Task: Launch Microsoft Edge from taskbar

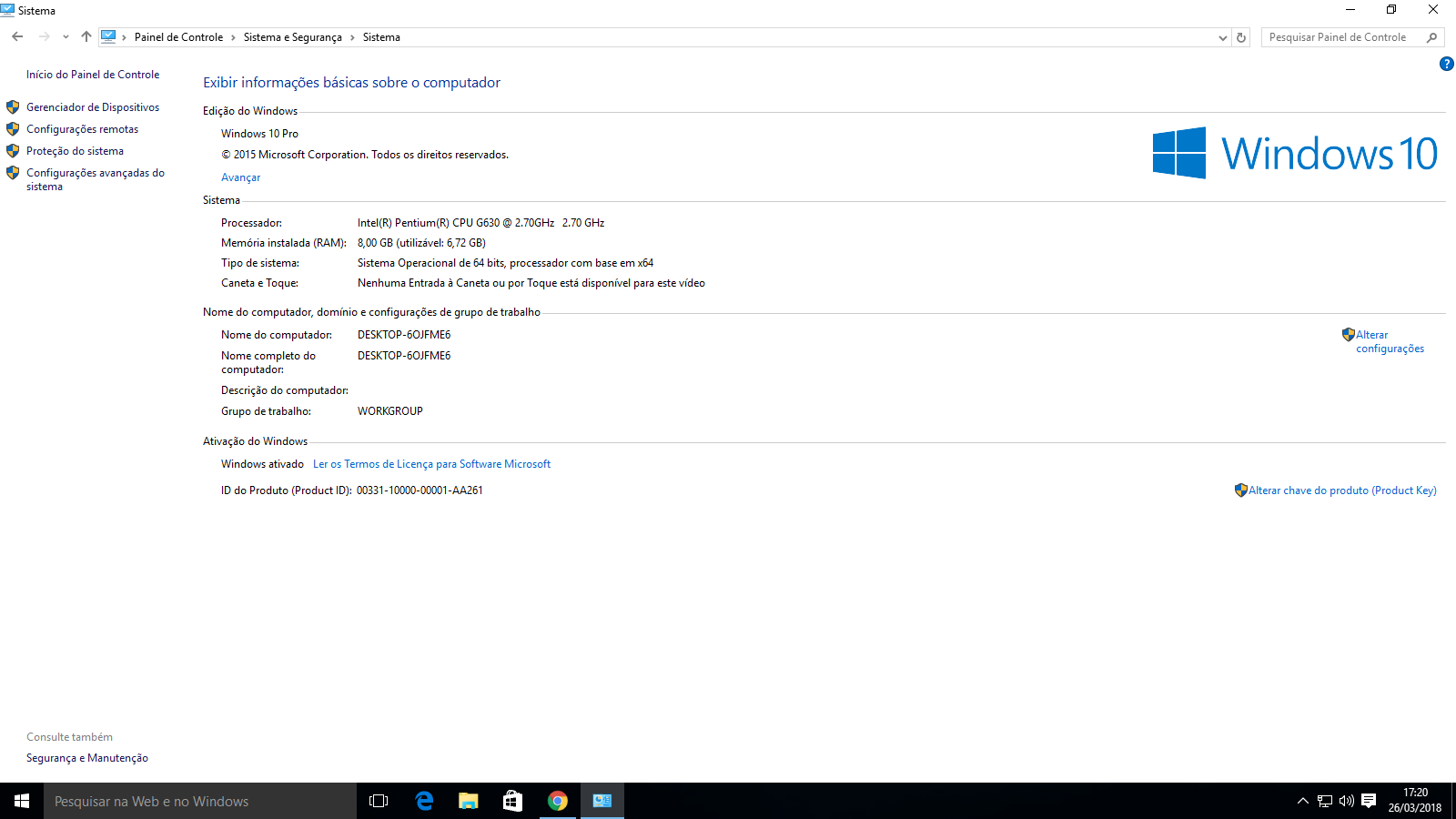Action: click(x=423, y=801)
